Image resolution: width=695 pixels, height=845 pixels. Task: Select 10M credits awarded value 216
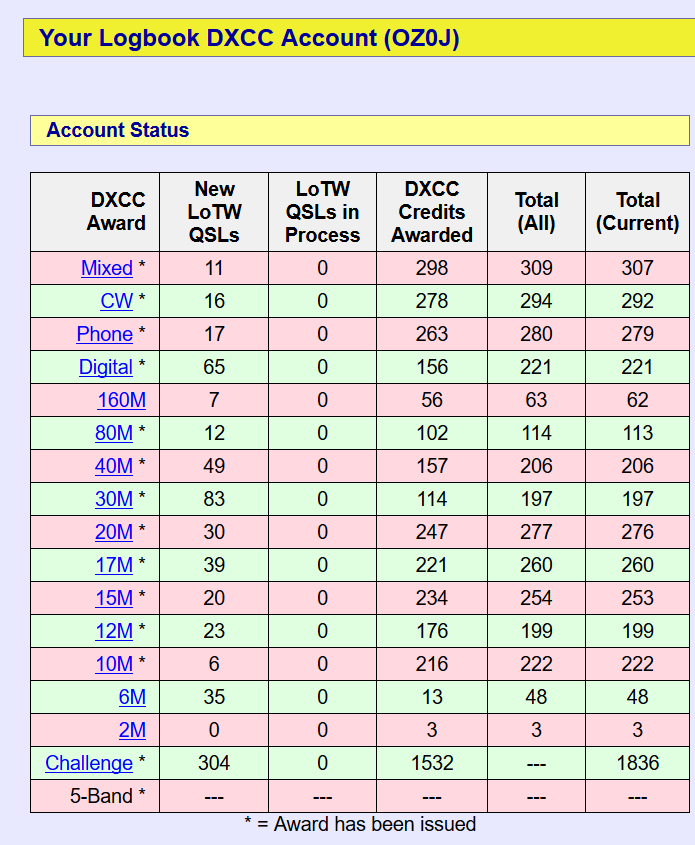[x=432, y=664]
